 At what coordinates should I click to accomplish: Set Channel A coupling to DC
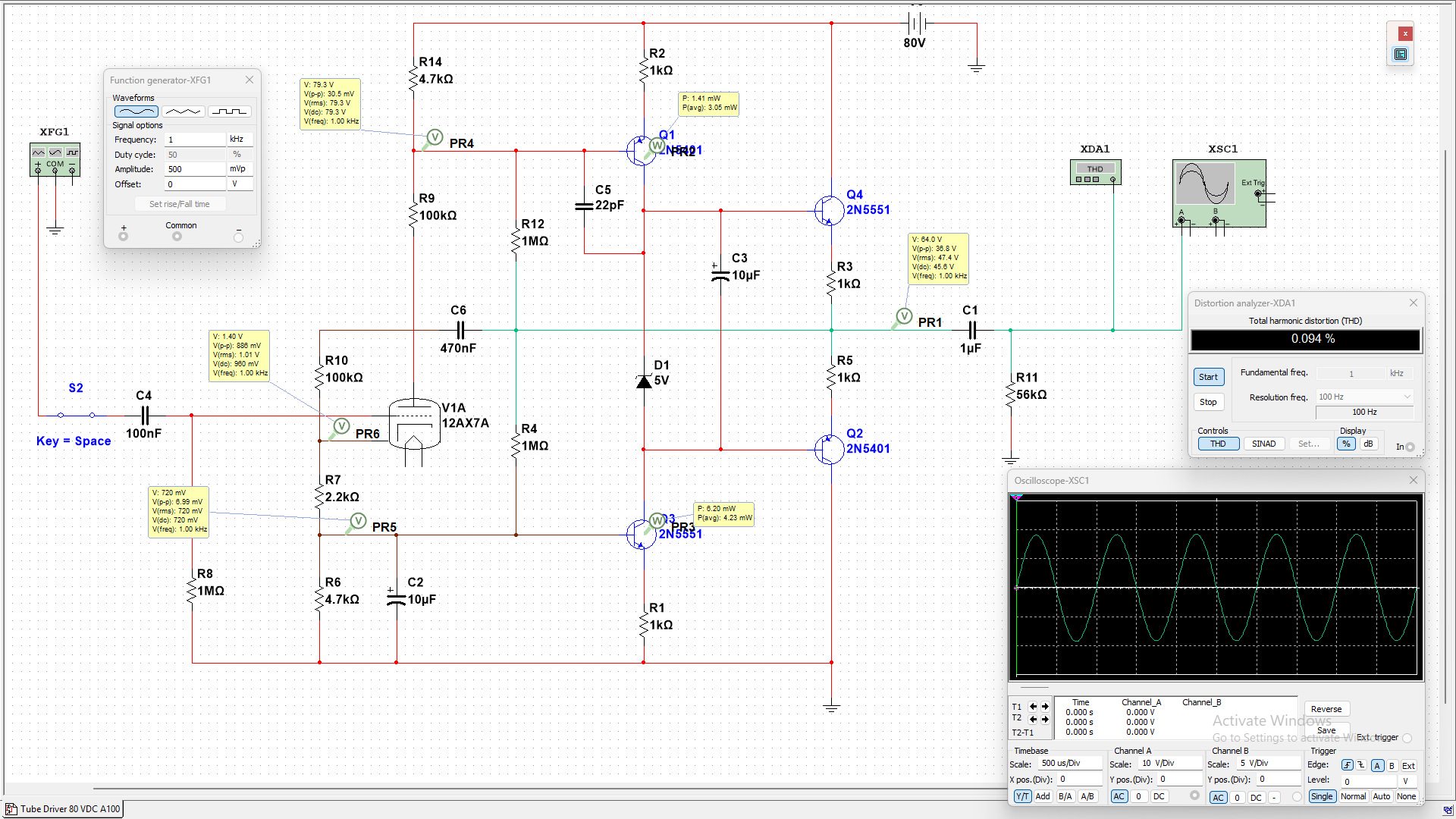pyautogui.click(x=1159, y=796)
